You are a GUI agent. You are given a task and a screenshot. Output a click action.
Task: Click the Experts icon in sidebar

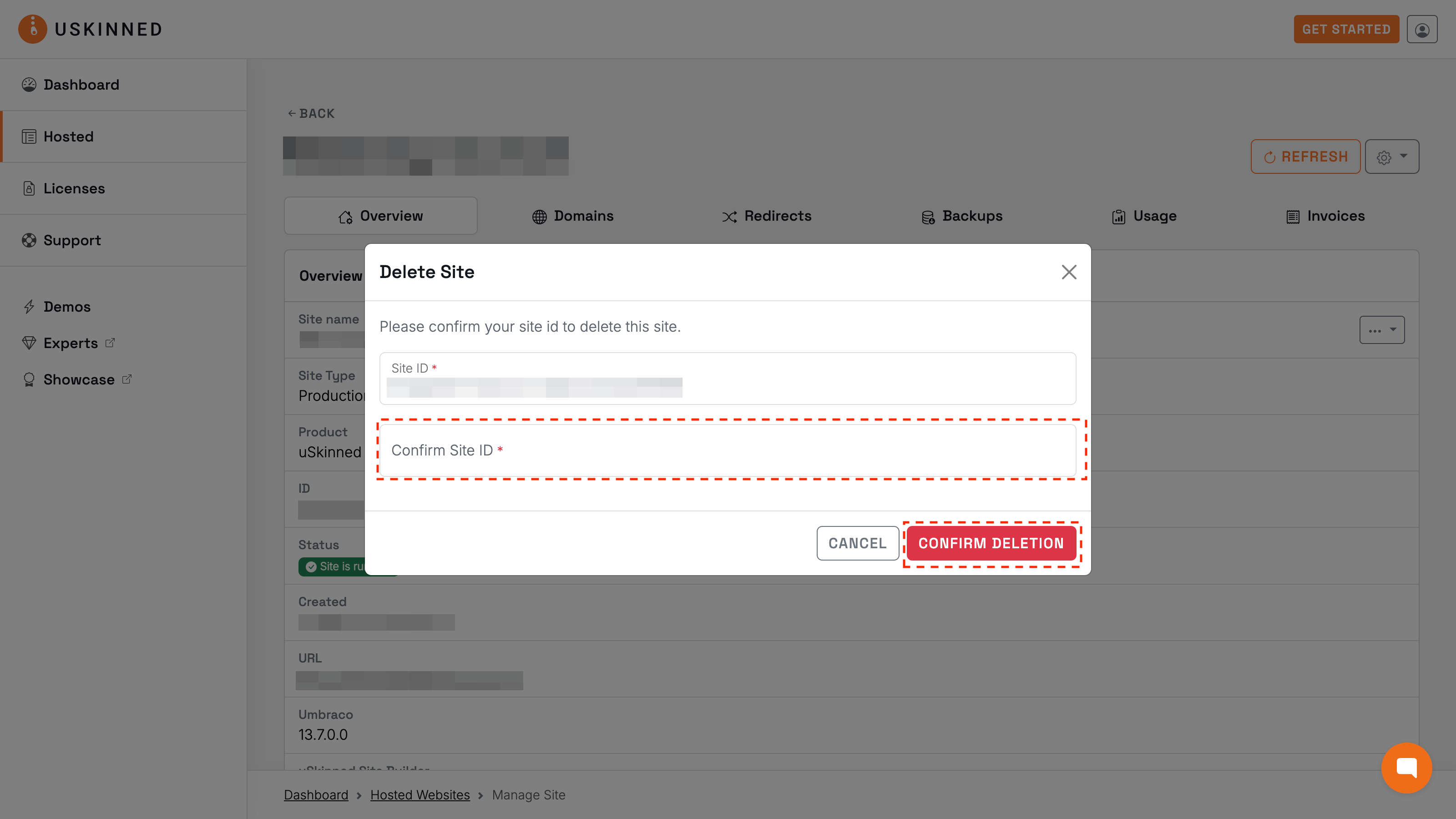(30, 343)
